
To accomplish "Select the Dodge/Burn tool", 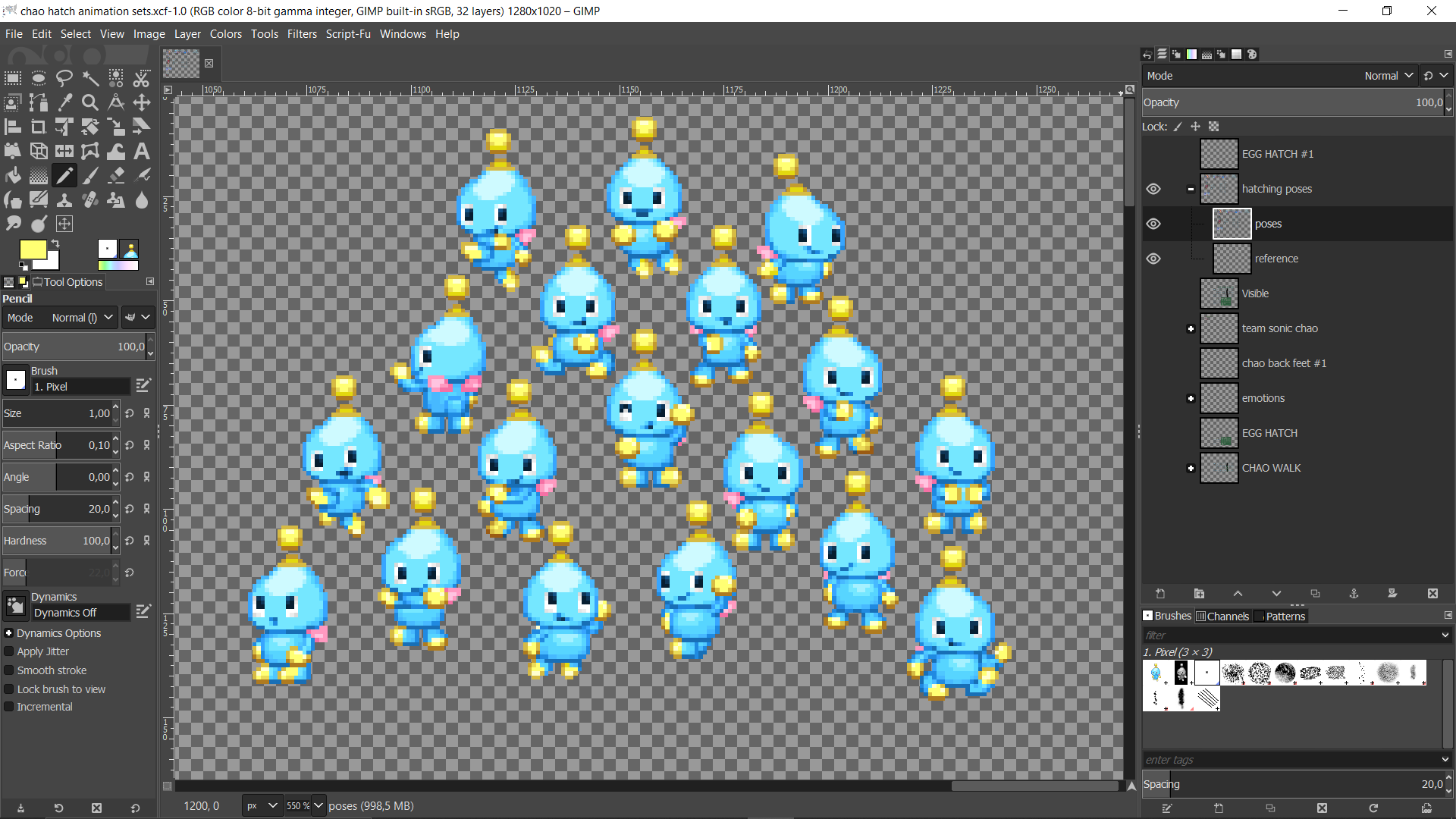I will (39, 224).
